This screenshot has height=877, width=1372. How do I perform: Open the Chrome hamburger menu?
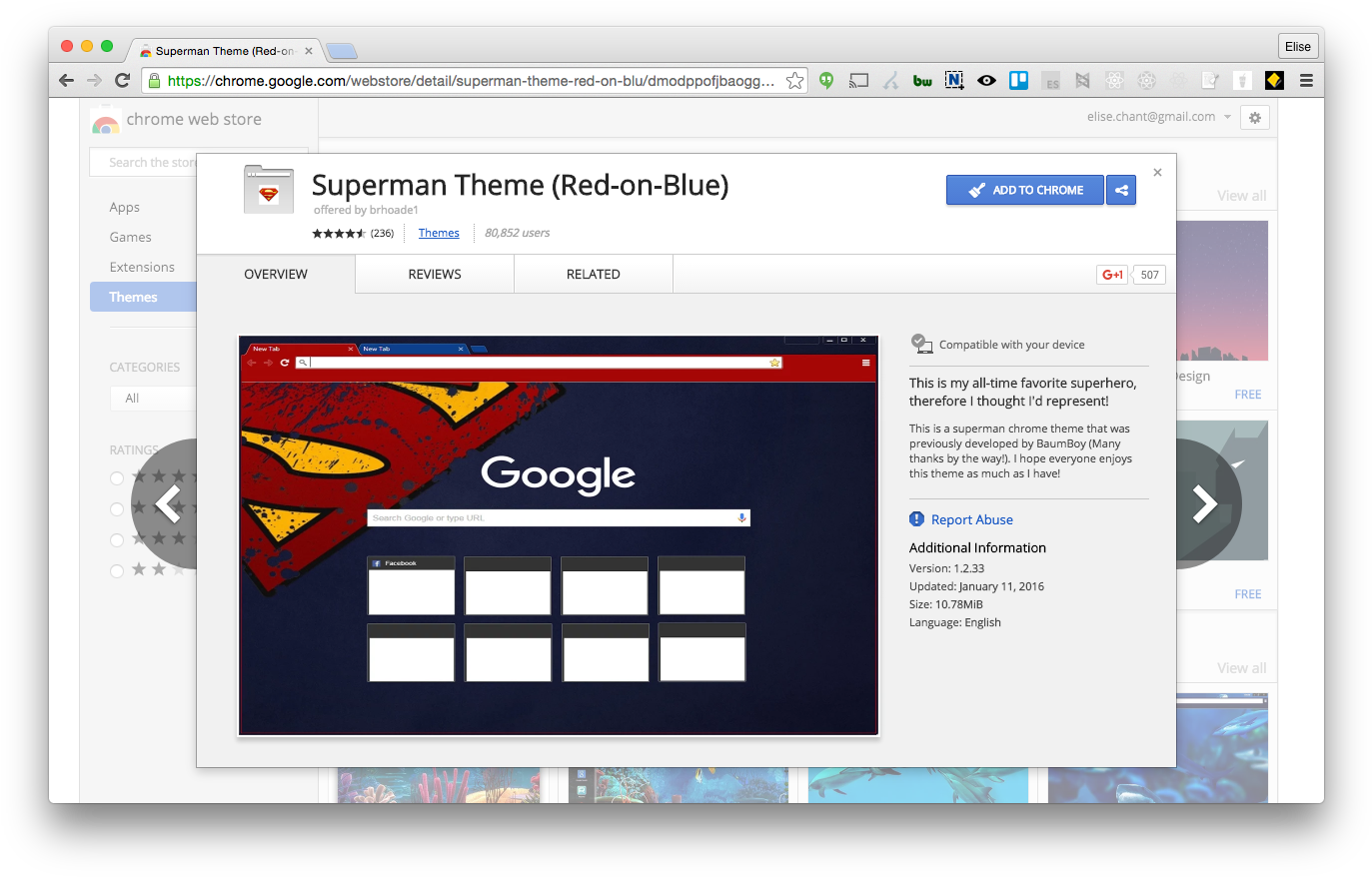pos(1306,81)
